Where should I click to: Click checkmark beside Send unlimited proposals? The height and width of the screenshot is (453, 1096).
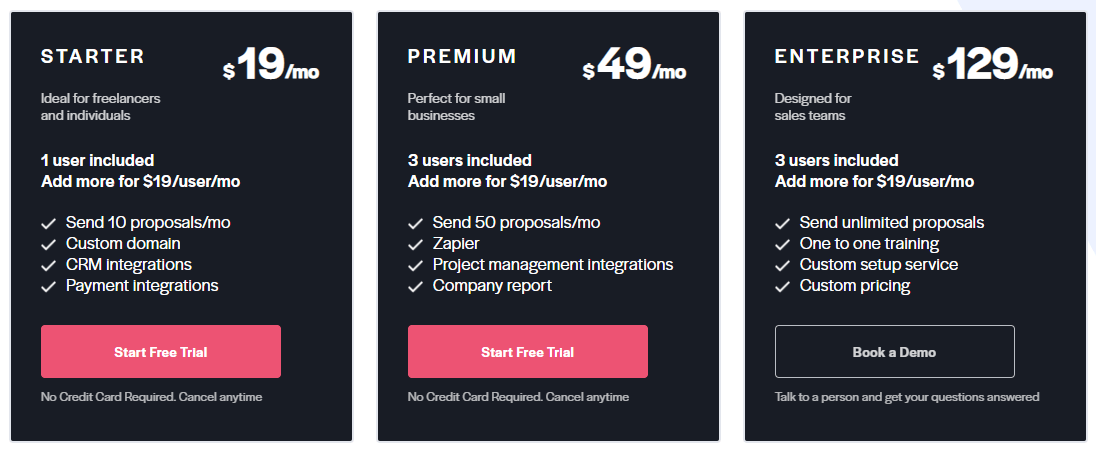[x=782, y=224]
